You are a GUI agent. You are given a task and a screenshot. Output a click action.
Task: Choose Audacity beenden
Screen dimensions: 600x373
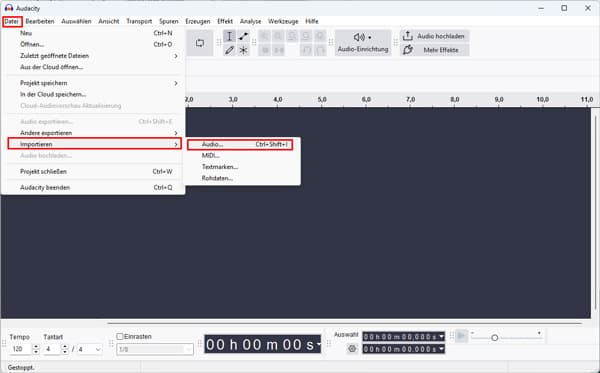click(x=94, y=187)
